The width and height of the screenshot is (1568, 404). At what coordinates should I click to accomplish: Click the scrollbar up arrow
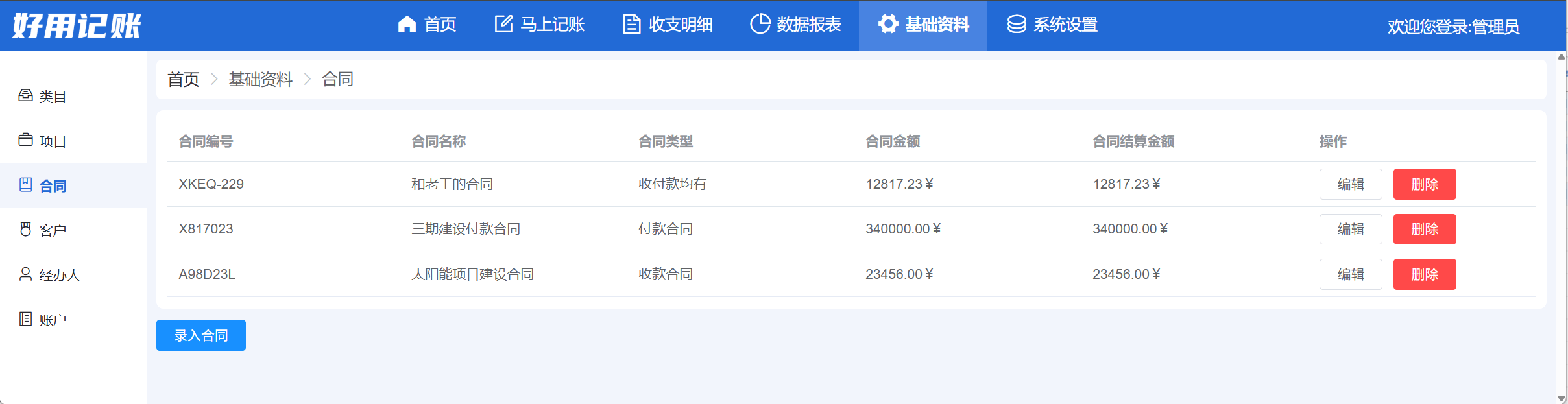tap(1562, 57)
